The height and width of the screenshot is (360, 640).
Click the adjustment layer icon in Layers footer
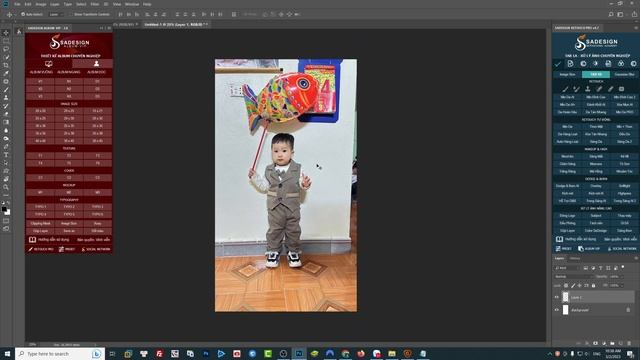pyautogui.click(x=604, y=343)
